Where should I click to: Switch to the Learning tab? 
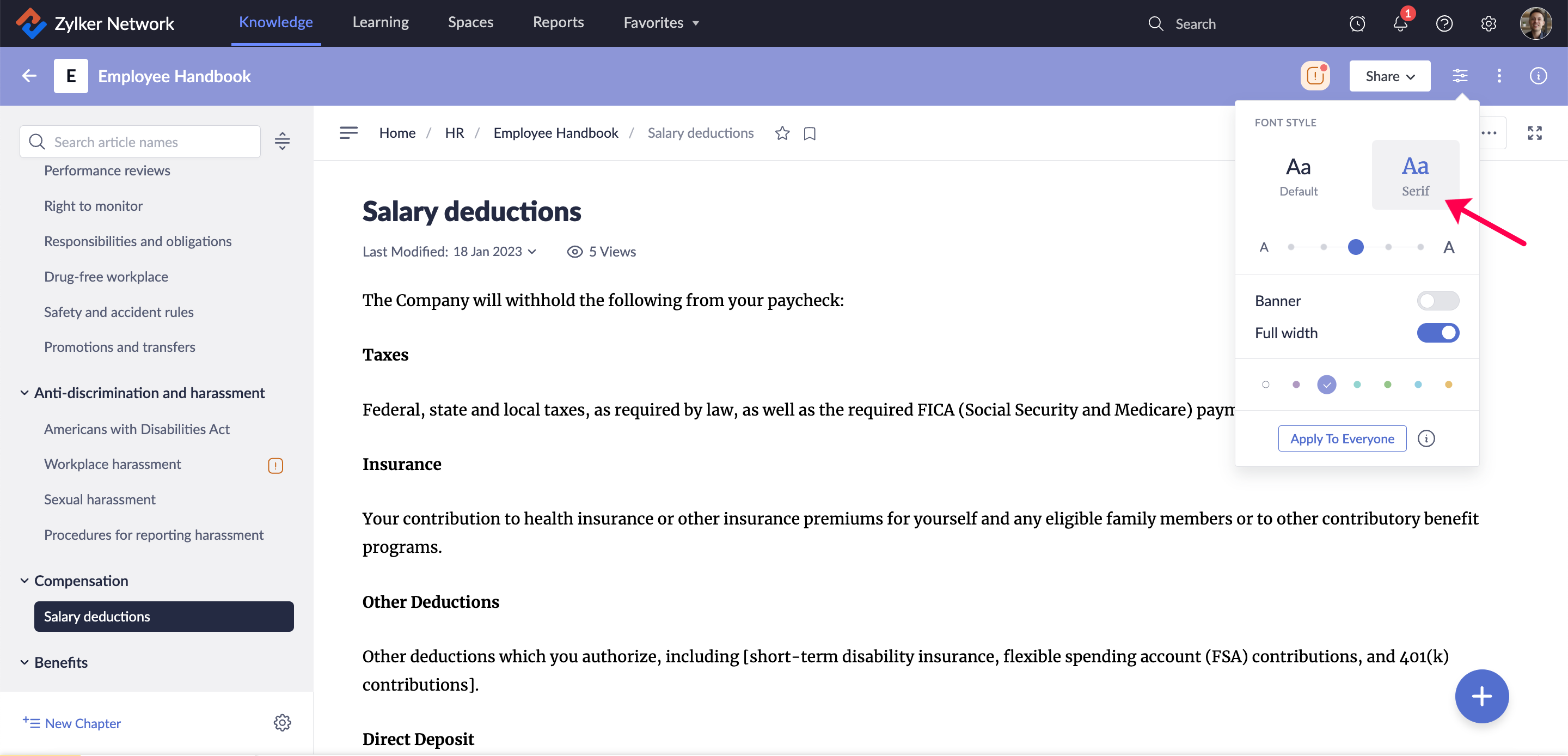pyautogui.click(x=381, y=22)
